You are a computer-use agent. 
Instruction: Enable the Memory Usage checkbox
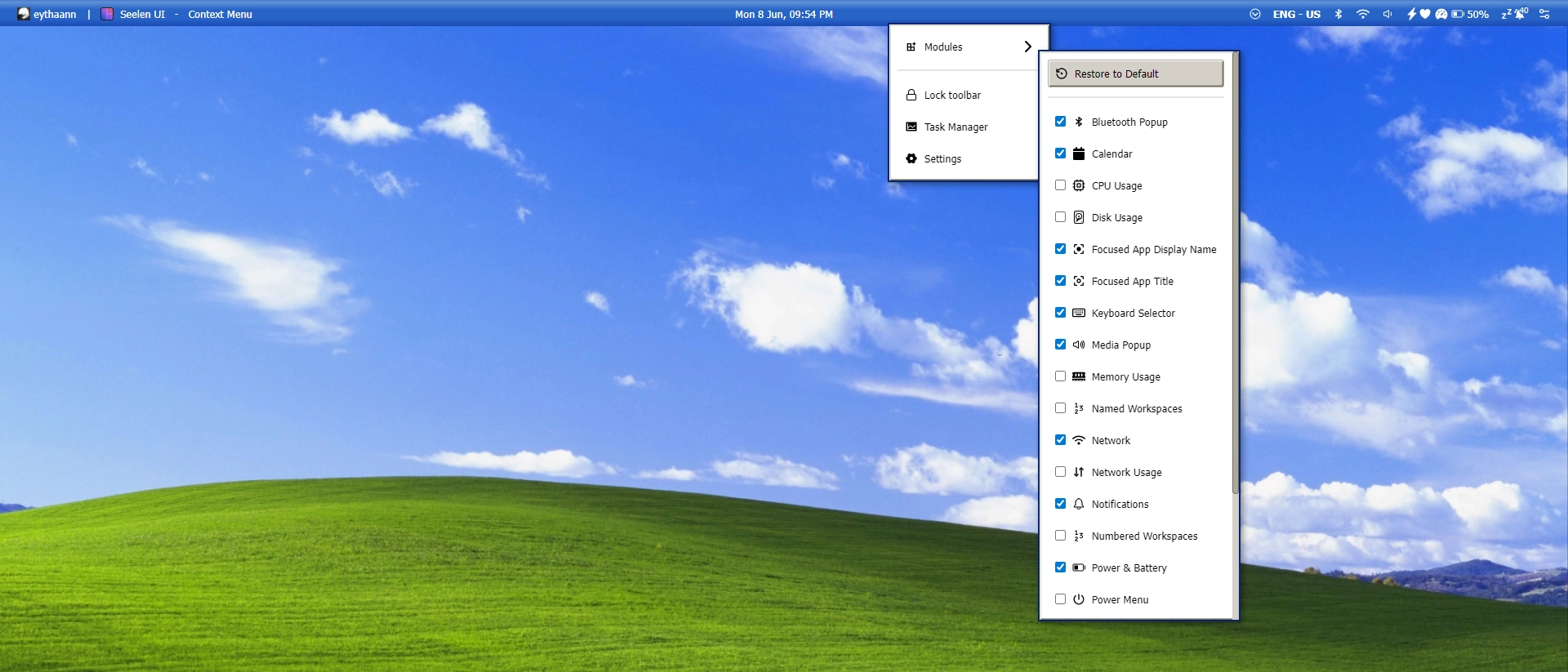pos(1060,376)
